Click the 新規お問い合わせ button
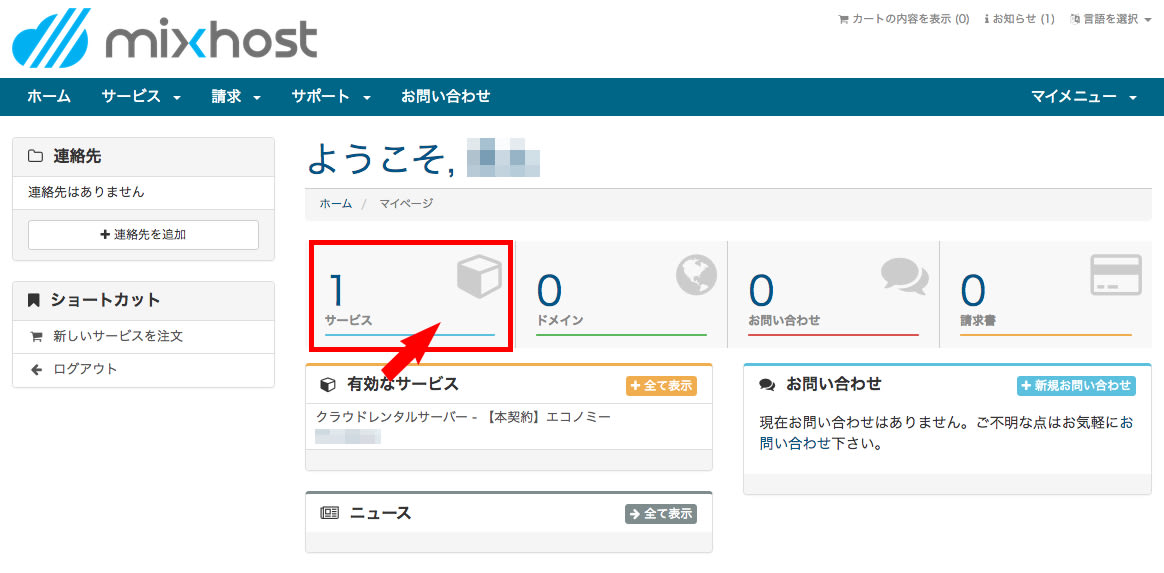The width and height of the screenshot is (1164, 573). pyautogui.click(x=1076, y=386)
